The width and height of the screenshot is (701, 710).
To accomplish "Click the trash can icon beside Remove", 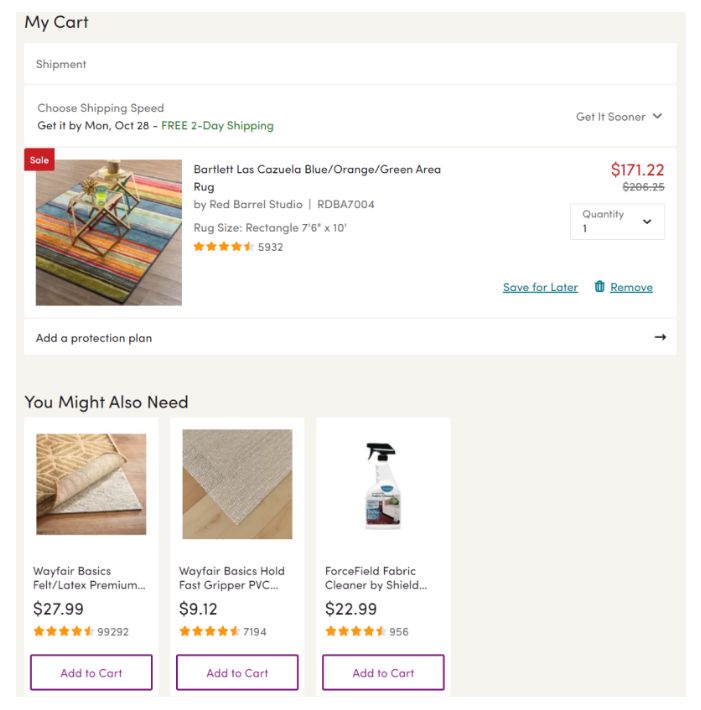I will pos(599,287).
